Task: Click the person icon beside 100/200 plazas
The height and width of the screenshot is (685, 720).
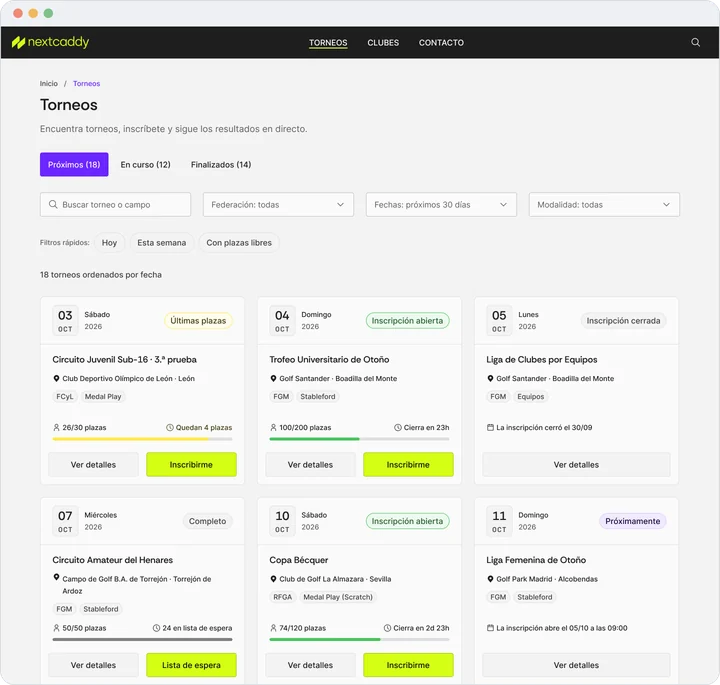Action: click(x=273, y=427)
